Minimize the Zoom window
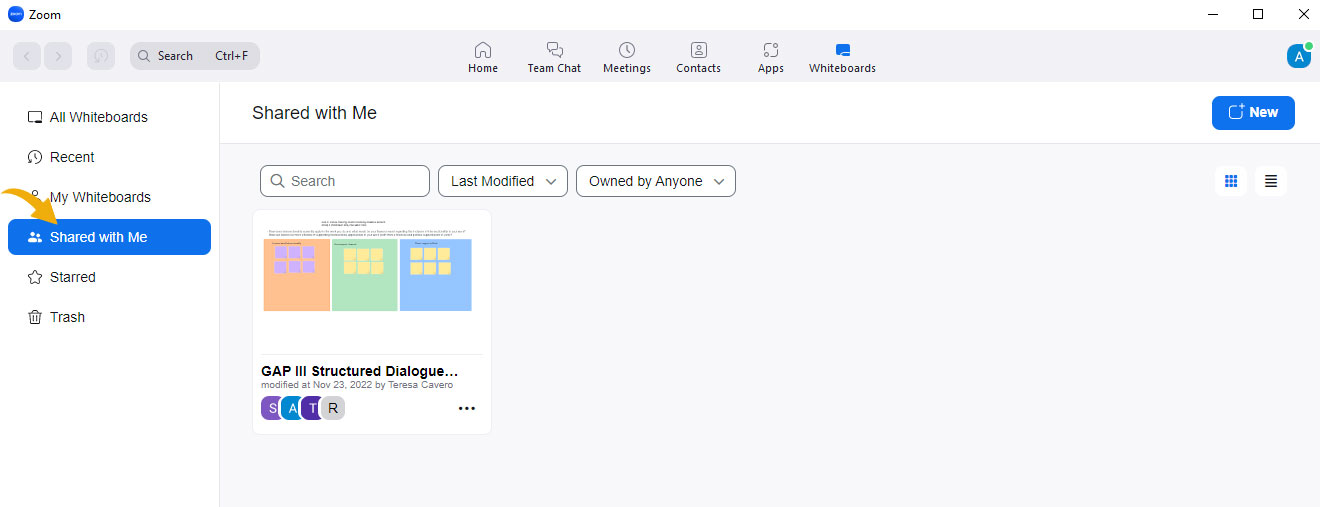This screenshot has width=1320, height=507. pos(1213,14)
